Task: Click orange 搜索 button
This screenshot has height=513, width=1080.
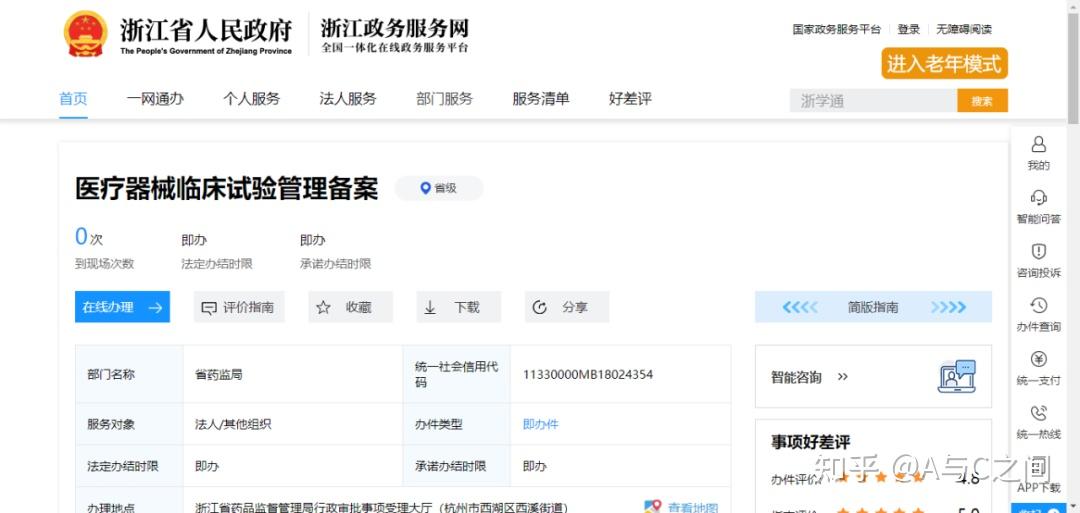Action: [x=982, y=101]
